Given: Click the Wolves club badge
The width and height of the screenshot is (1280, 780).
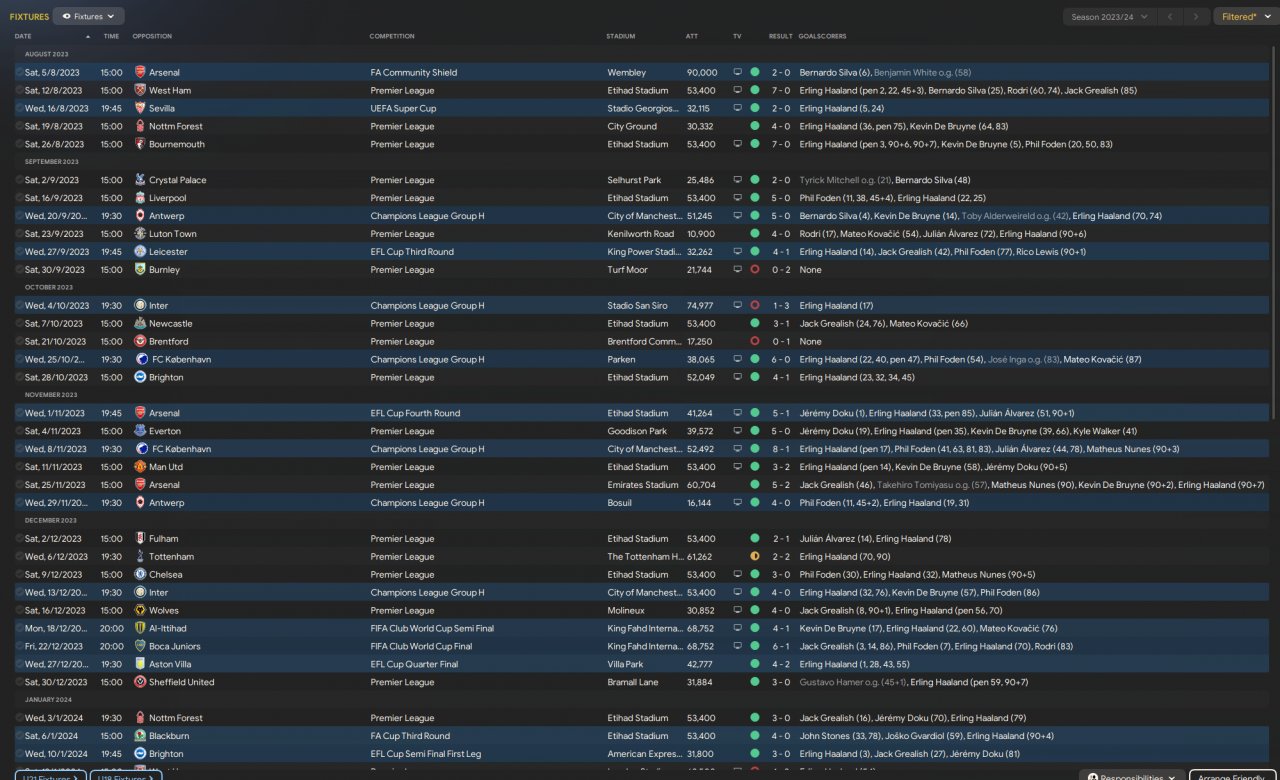Looking at the screenshot, I should coord(140,612).
